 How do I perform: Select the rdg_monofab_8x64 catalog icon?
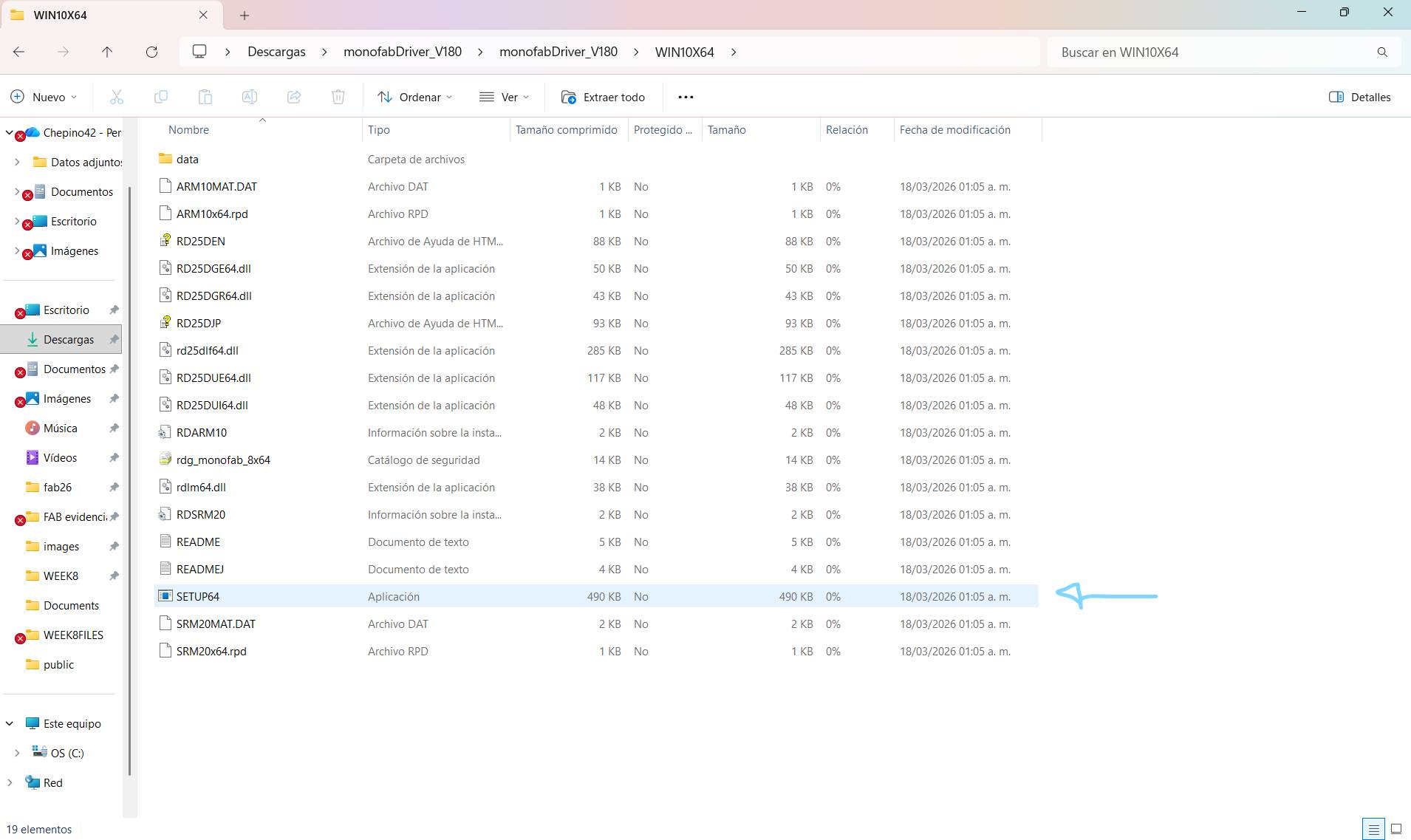165,460
